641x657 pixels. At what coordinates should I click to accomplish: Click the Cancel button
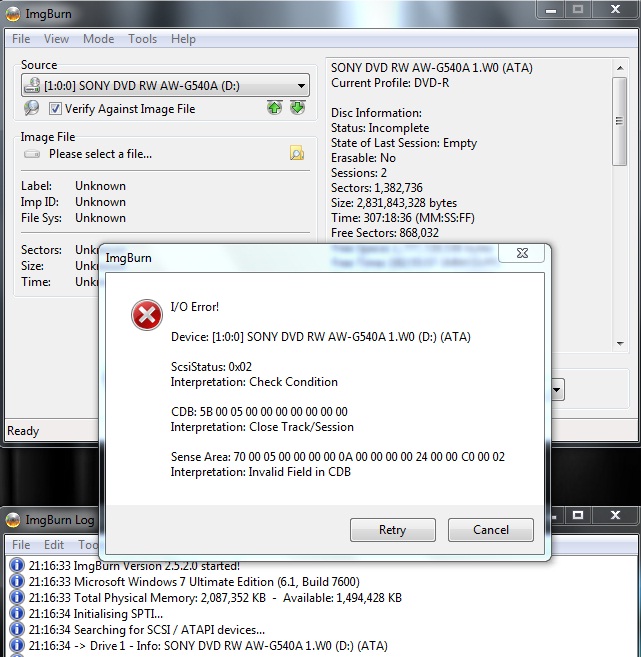(491, 530)
